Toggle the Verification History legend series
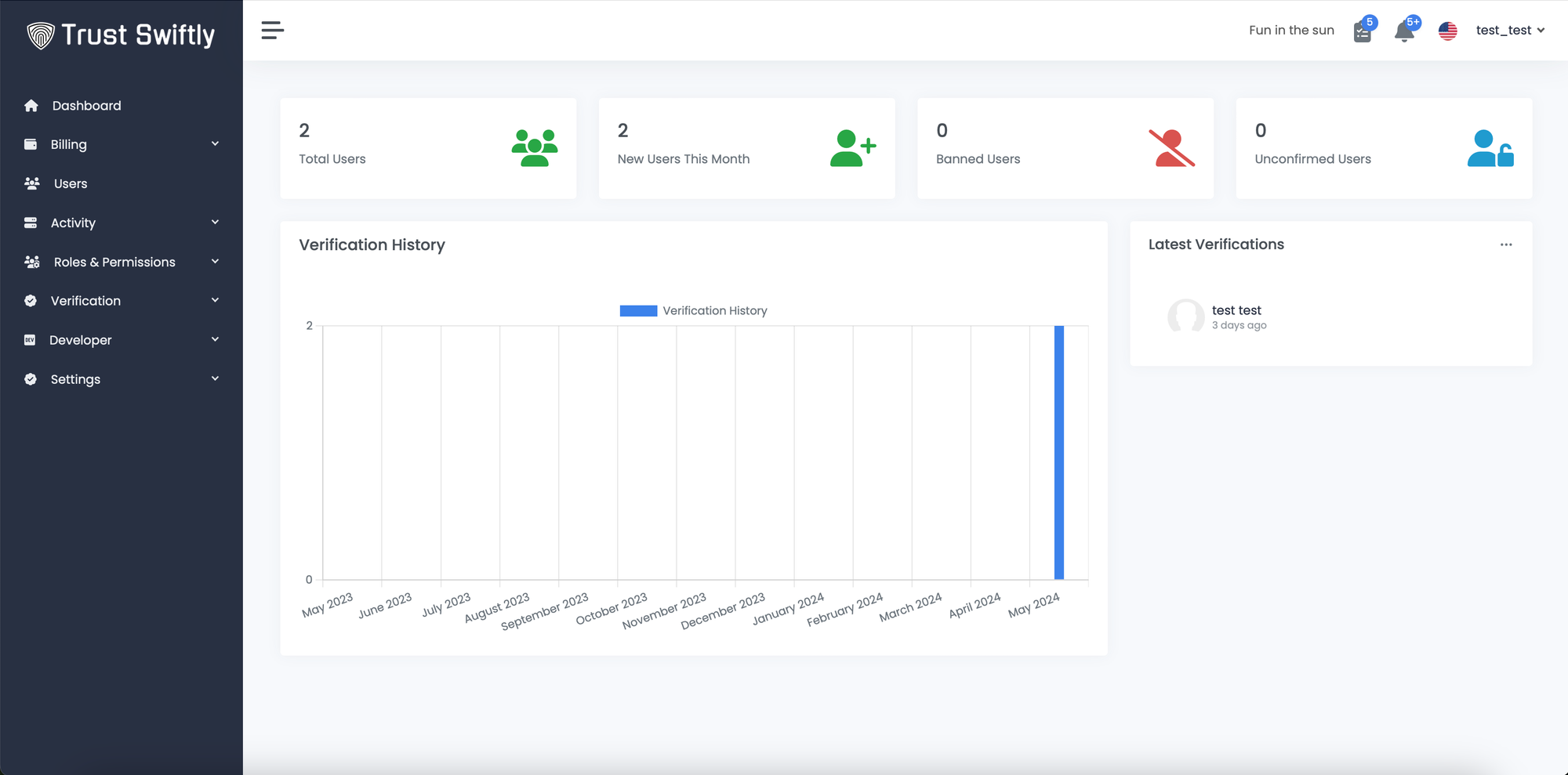This screenshot has height=775, width=1568. pos(693,311)
